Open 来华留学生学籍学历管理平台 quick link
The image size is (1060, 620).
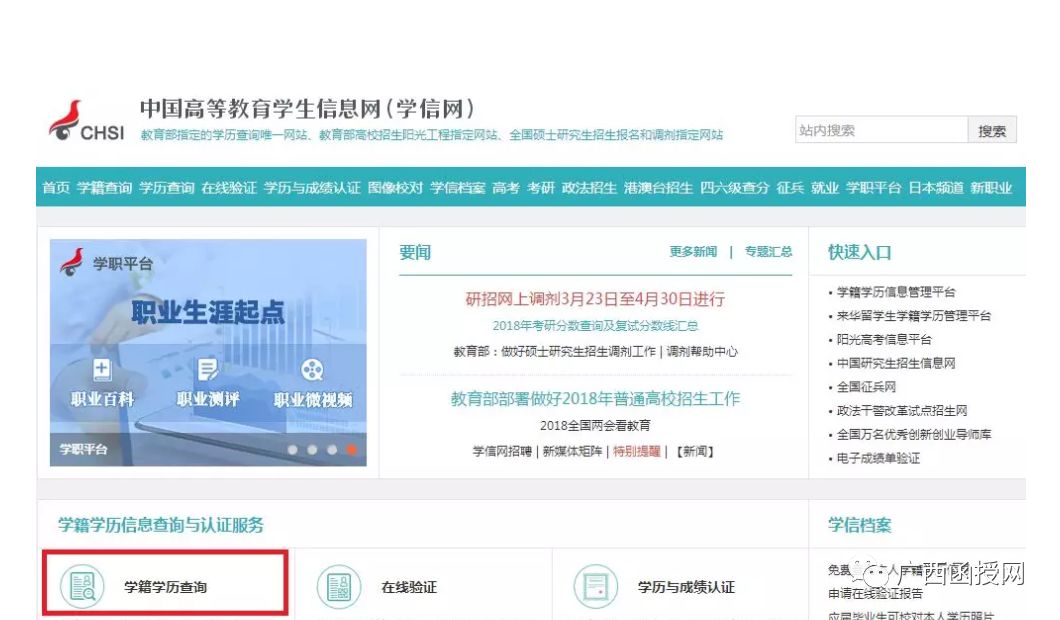[913, 316]
